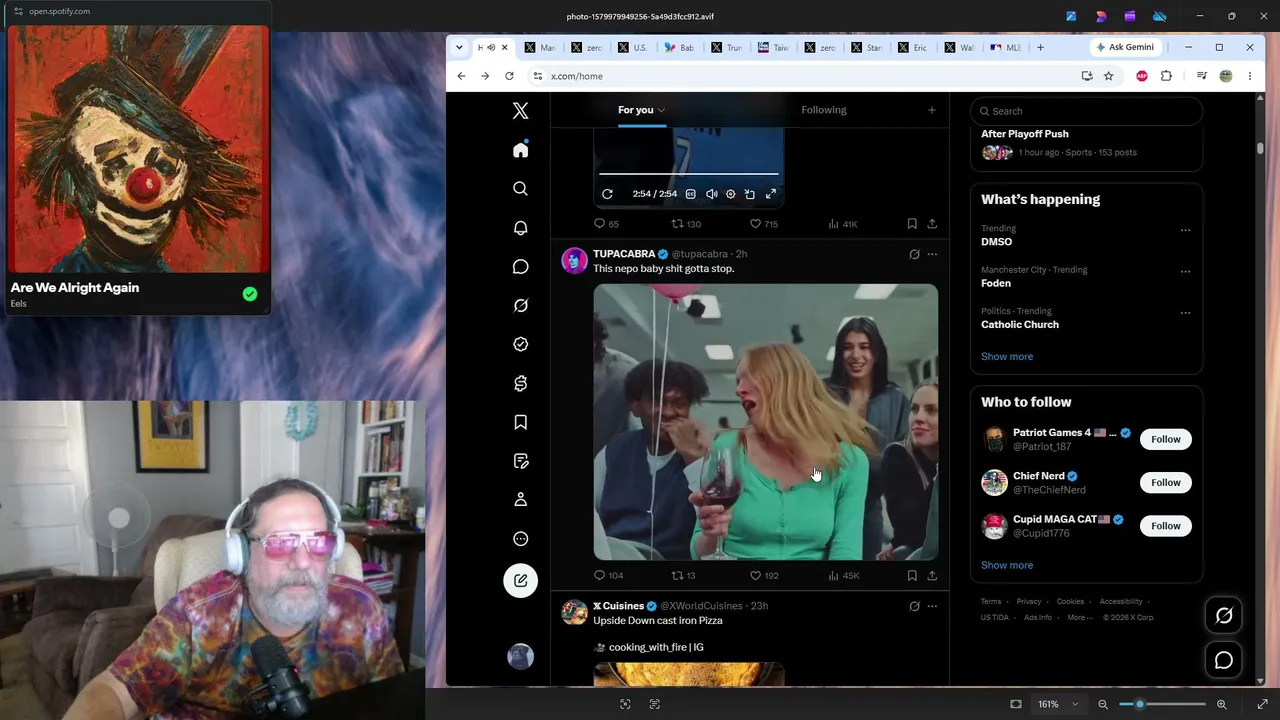Screen dimensions: 1280x720
Task: Open the checkmark badge icon in X sidebar
Action: tap(520, 344)
